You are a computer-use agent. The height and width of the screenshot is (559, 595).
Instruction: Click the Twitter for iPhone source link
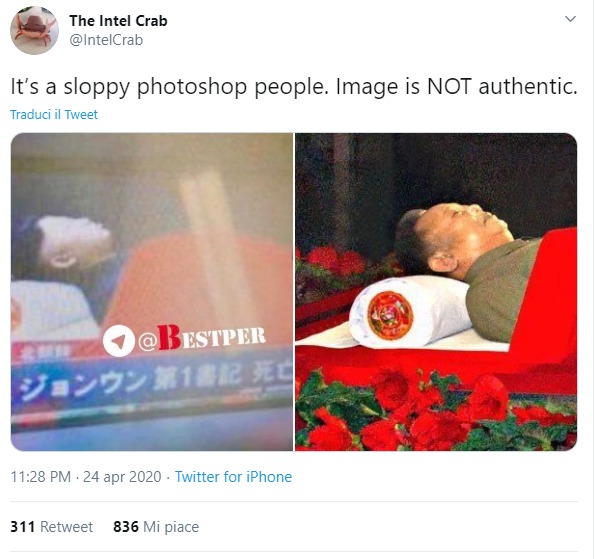click(x=233, y=477)
